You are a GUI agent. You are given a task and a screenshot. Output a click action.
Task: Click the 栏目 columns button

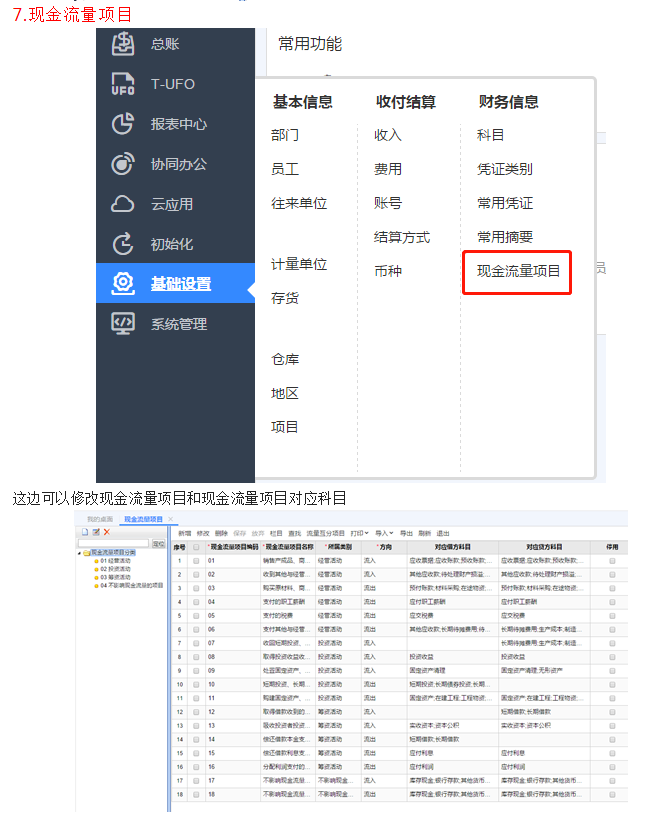tap(276, 533)
